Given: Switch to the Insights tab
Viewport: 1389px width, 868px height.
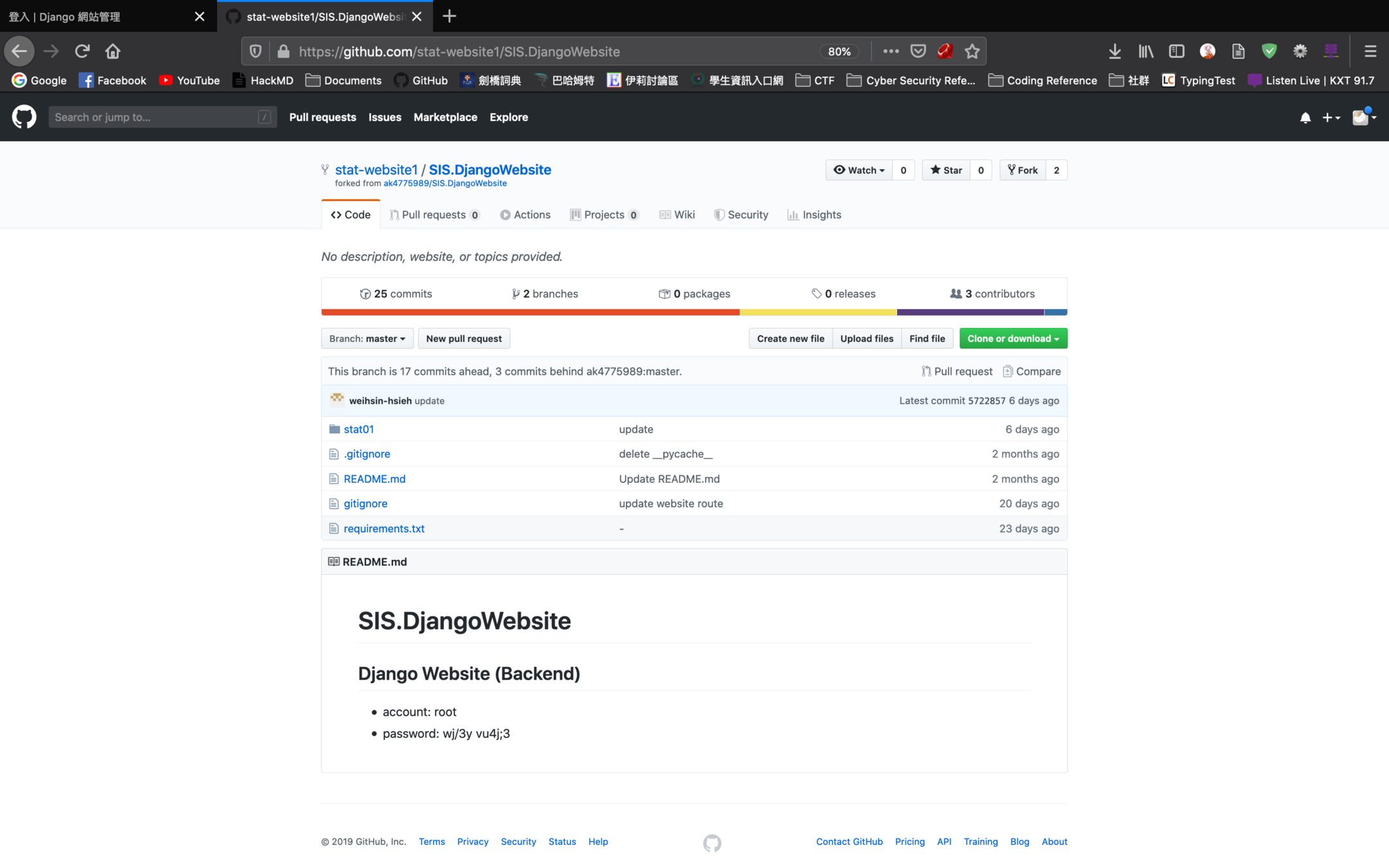Looking at the screenshot, I should point(814,215).
